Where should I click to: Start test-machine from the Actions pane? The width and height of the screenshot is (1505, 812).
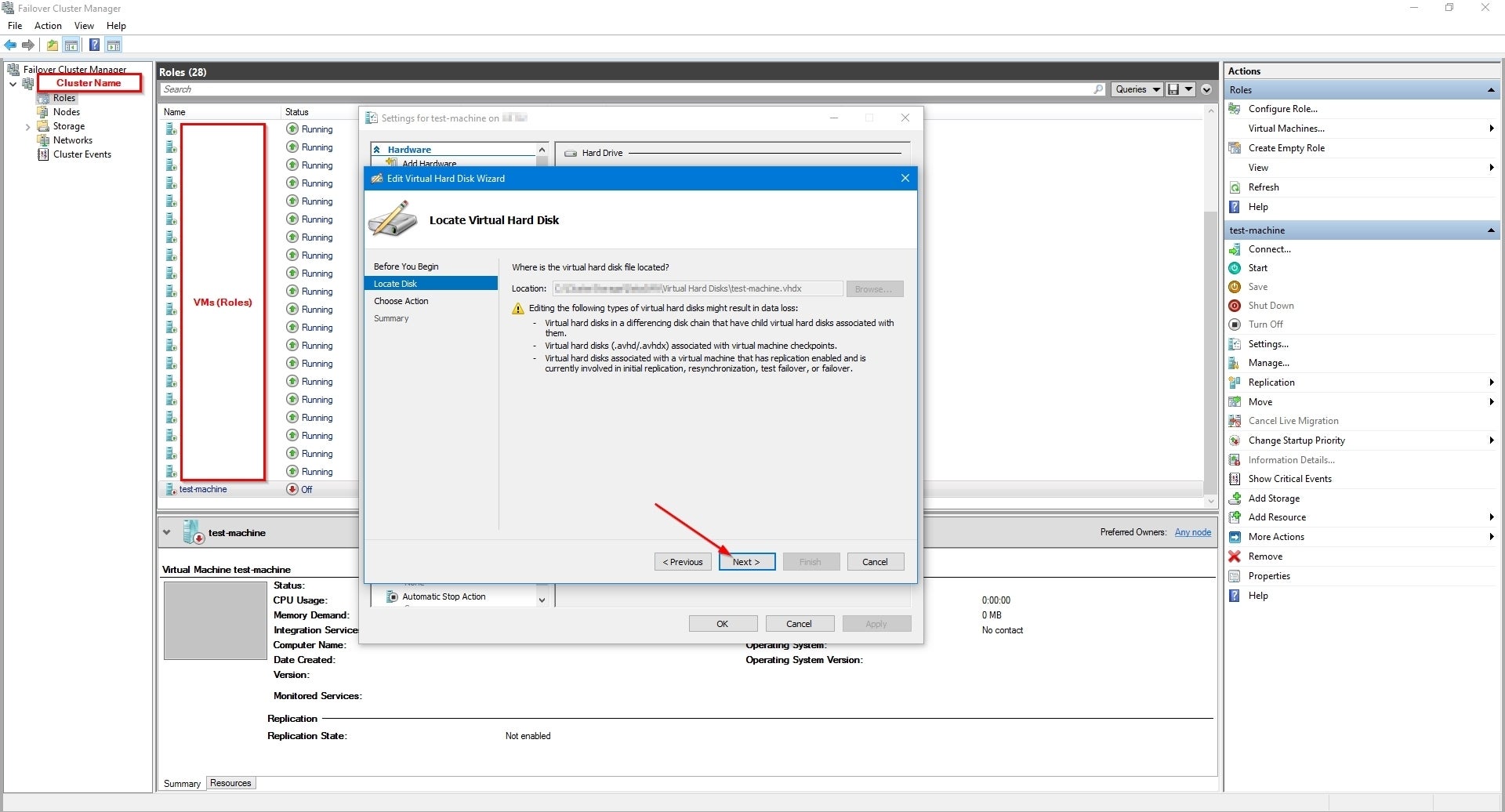pyautogui.click(x=1257, y=268)
